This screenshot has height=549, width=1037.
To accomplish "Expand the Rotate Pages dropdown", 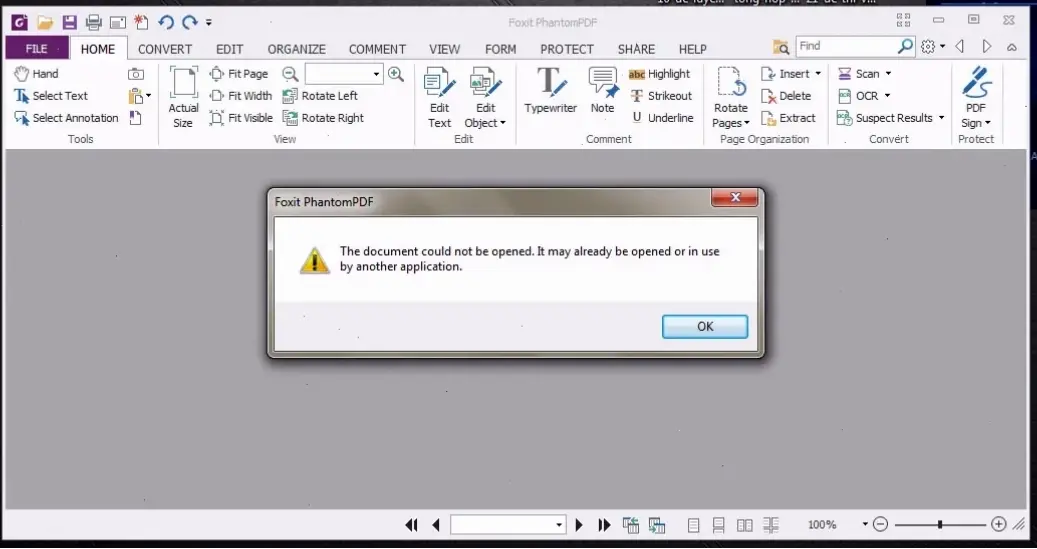I will coord(731,123).
